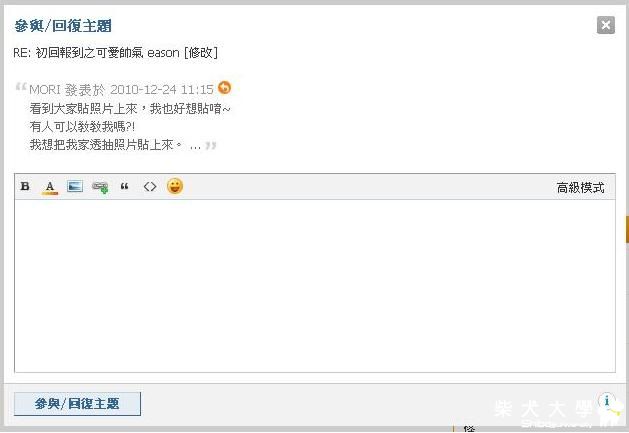Click the [修改] link beside the subject
Screen dimensions: 629x433
tap(201, 53)
